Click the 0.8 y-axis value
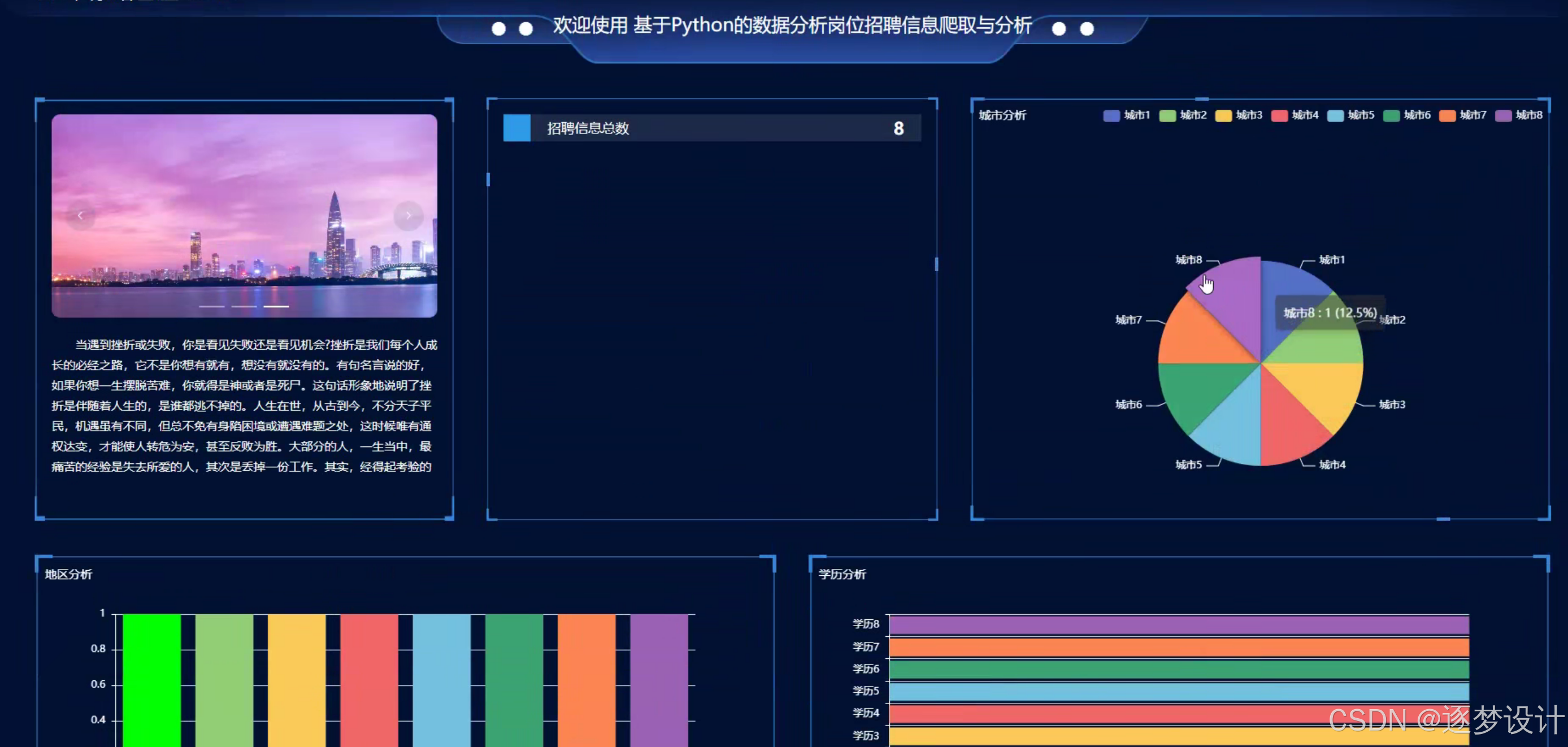Image resolution: width=1568 pixels, height=747 pixels. 98,649
